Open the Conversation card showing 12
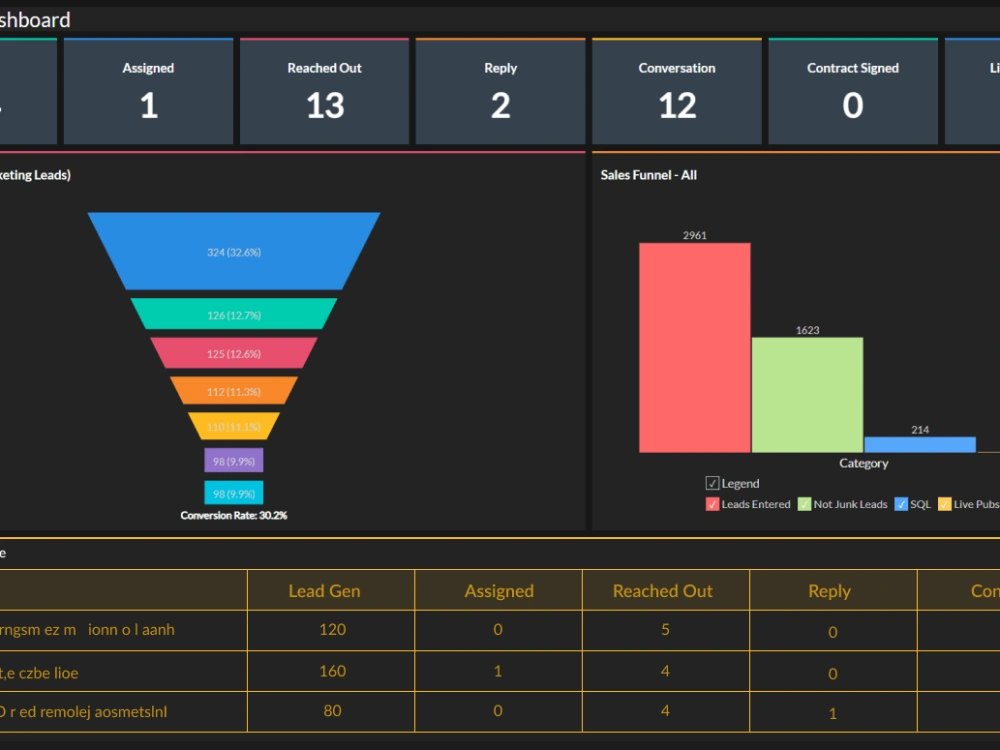This screenshot has height=750, width=1000. (676, 90)
